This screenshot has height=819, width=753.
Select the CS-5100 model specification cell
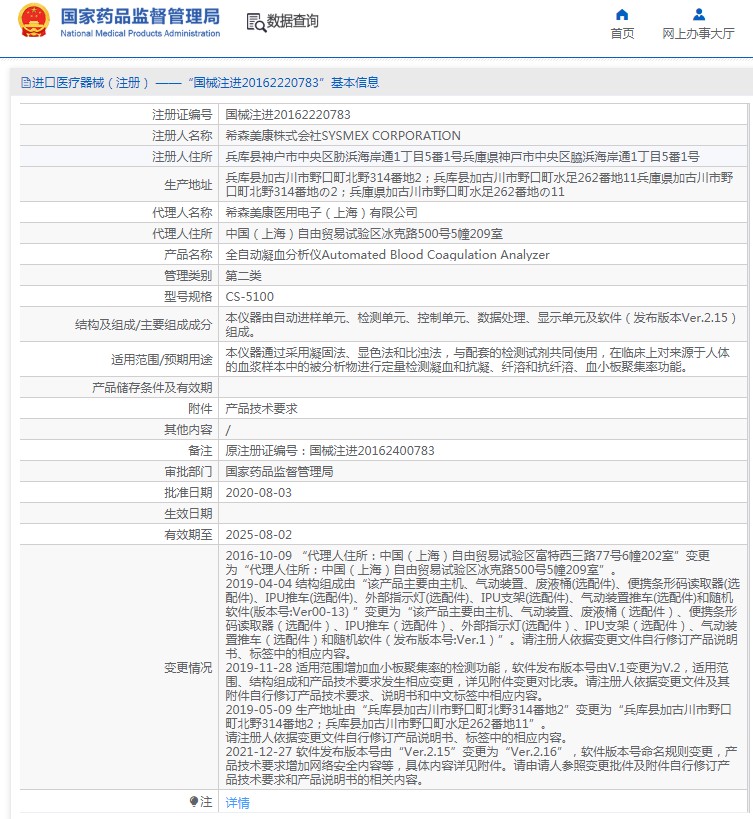coord(249,297)
